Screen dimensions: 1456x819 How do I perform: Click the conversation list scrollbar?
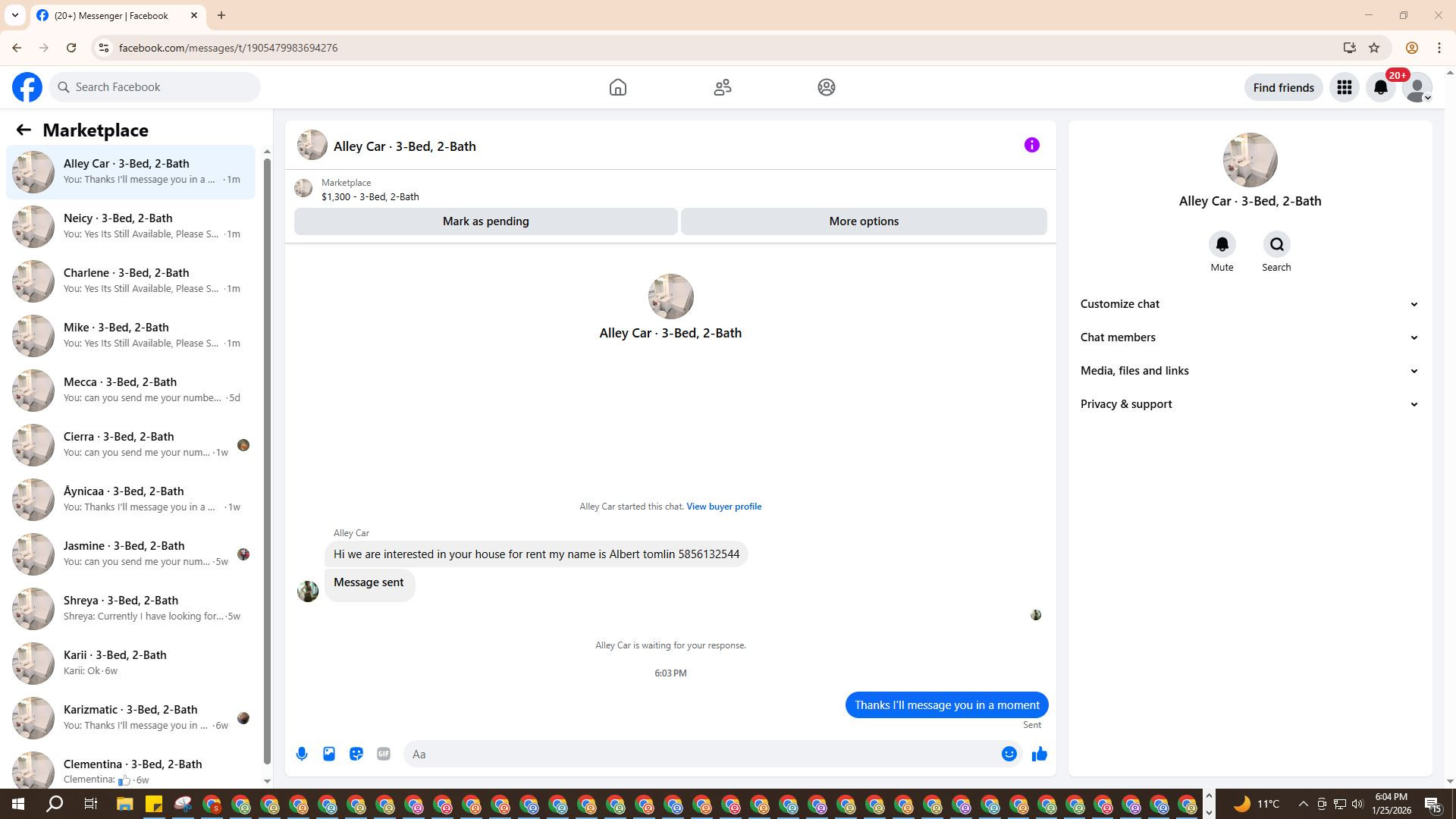(x=267, y=460)
